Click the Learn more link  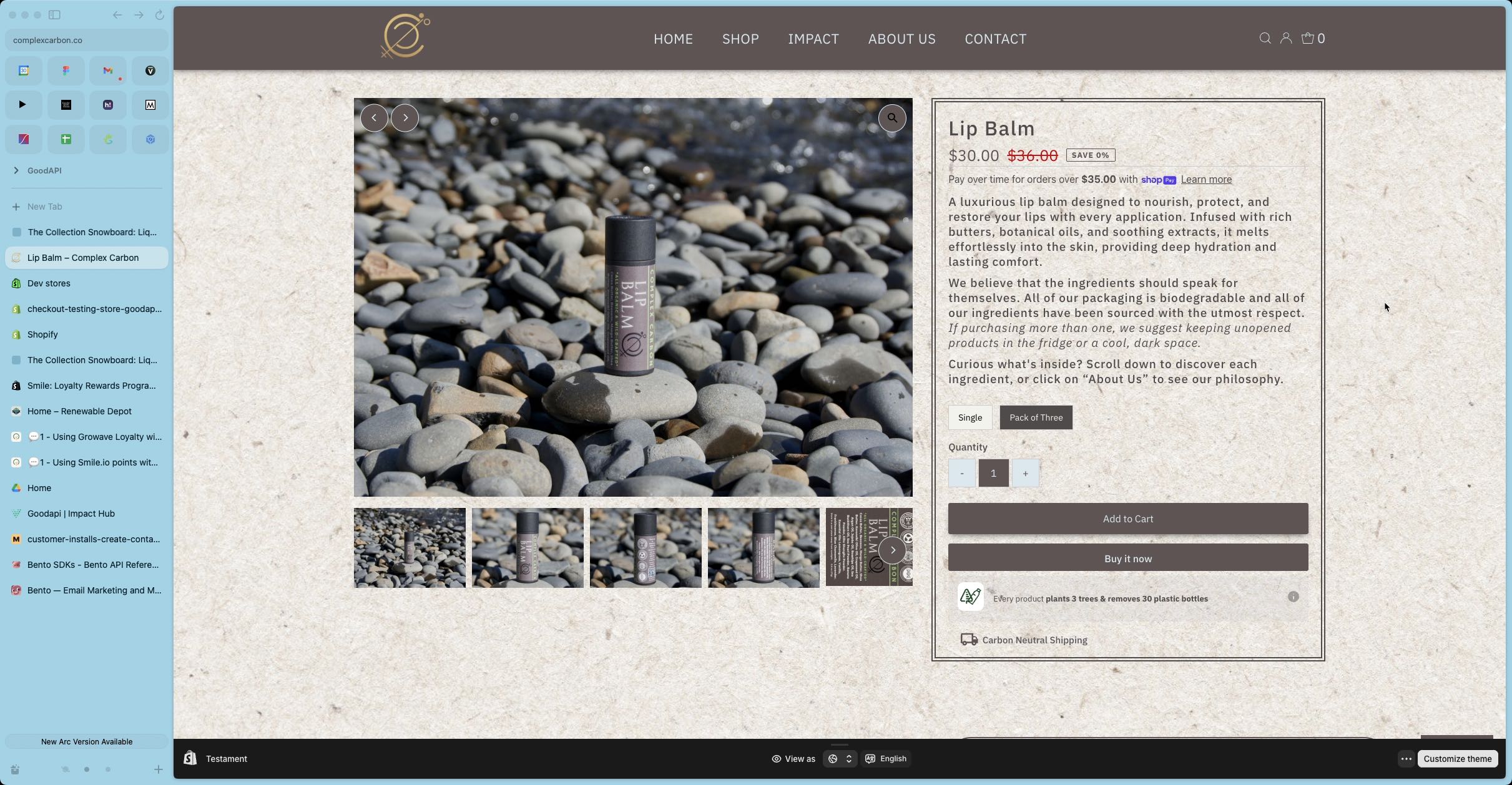(x=1205, y=180)
